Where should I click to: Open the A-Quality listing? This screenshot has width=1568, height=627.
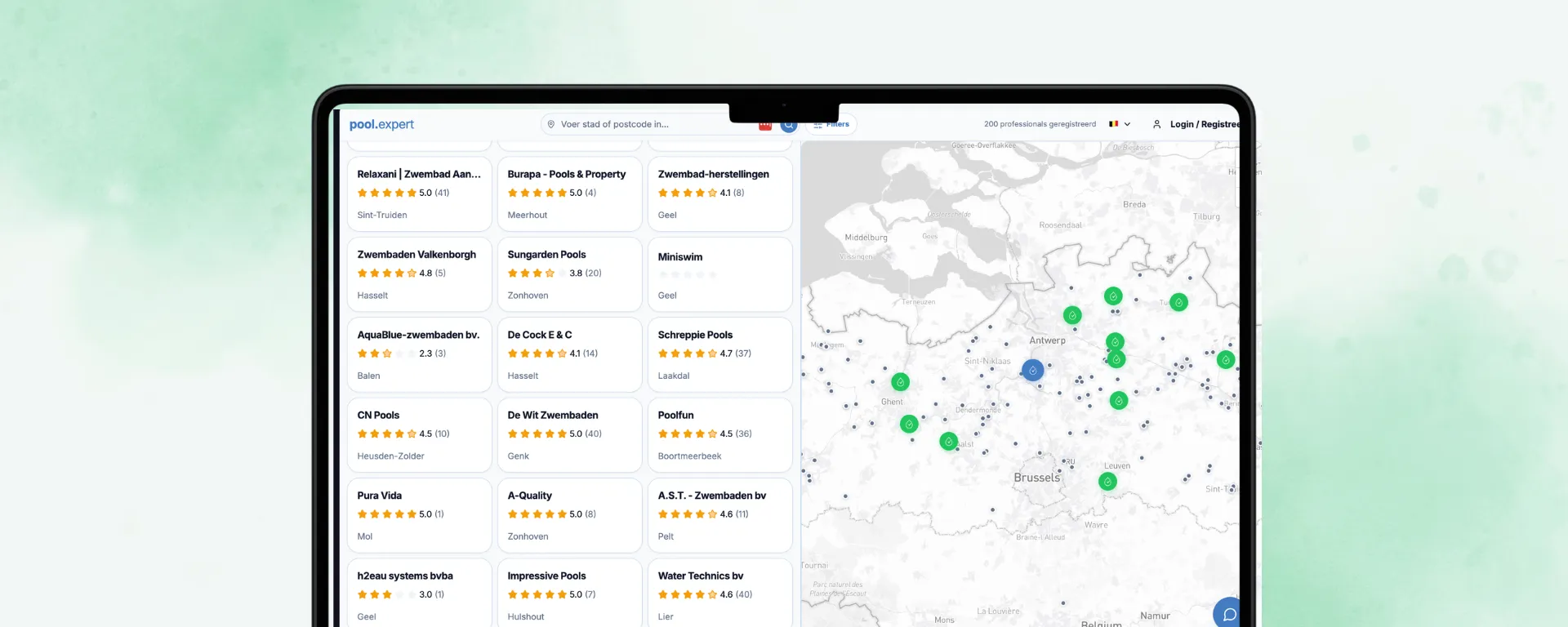coord(569,515)
